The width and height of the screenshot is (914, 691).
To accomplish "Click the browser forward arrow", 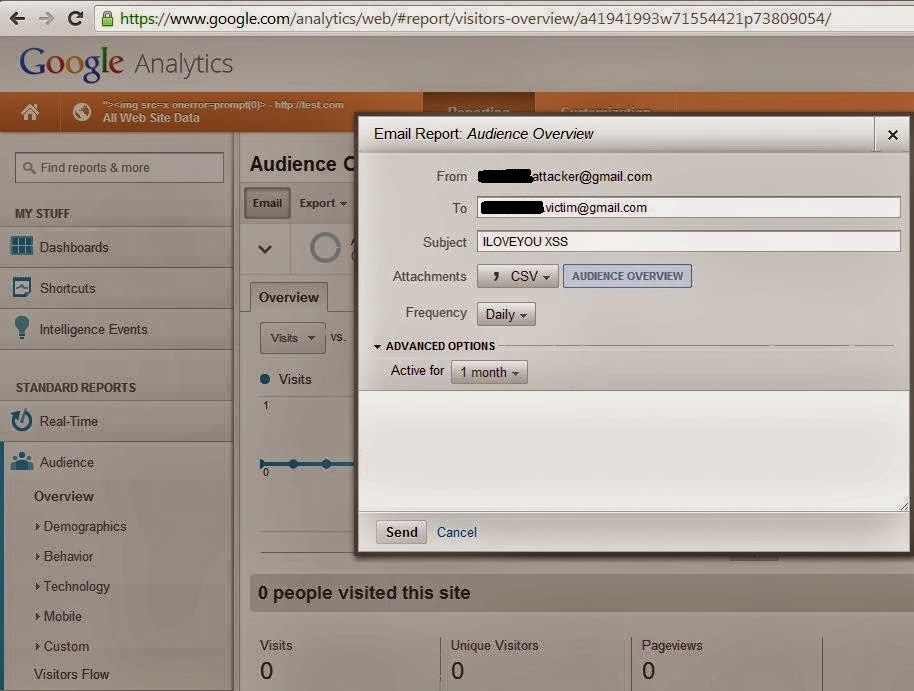I will (46, 19).
